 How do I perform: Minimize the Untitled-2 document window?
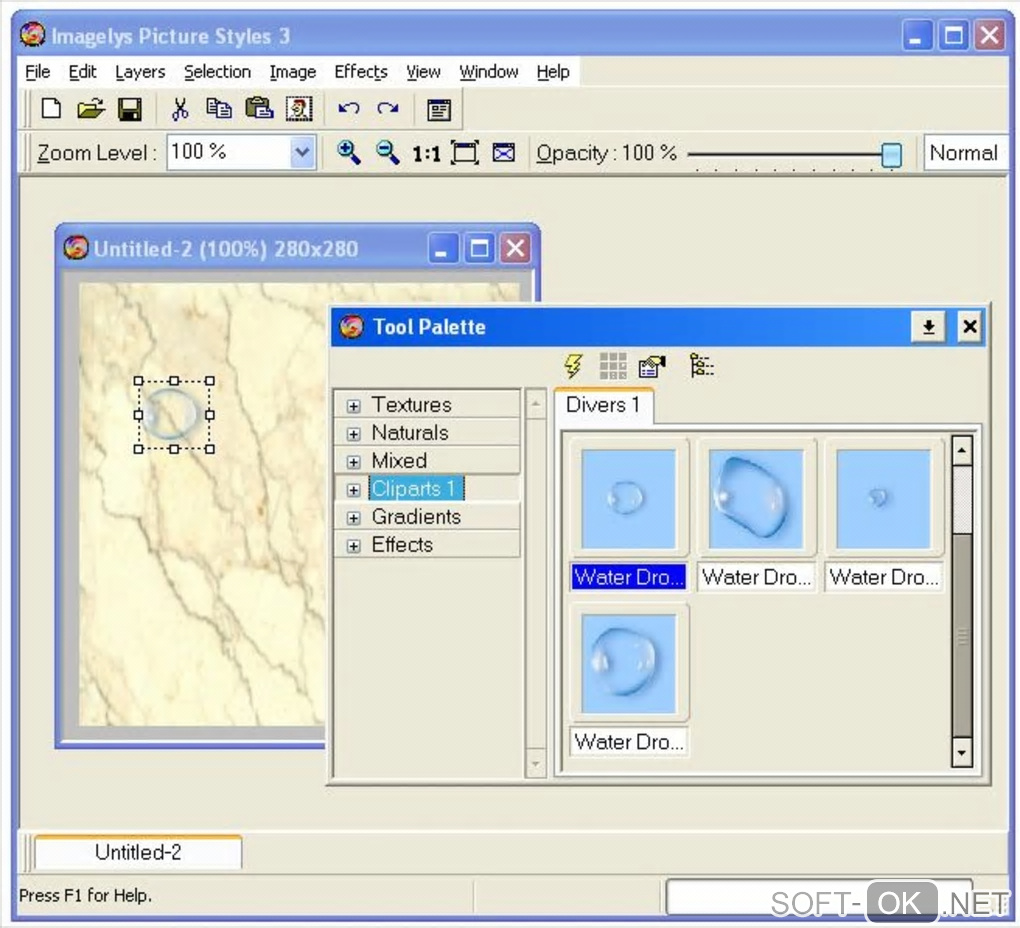pos(442,248)
